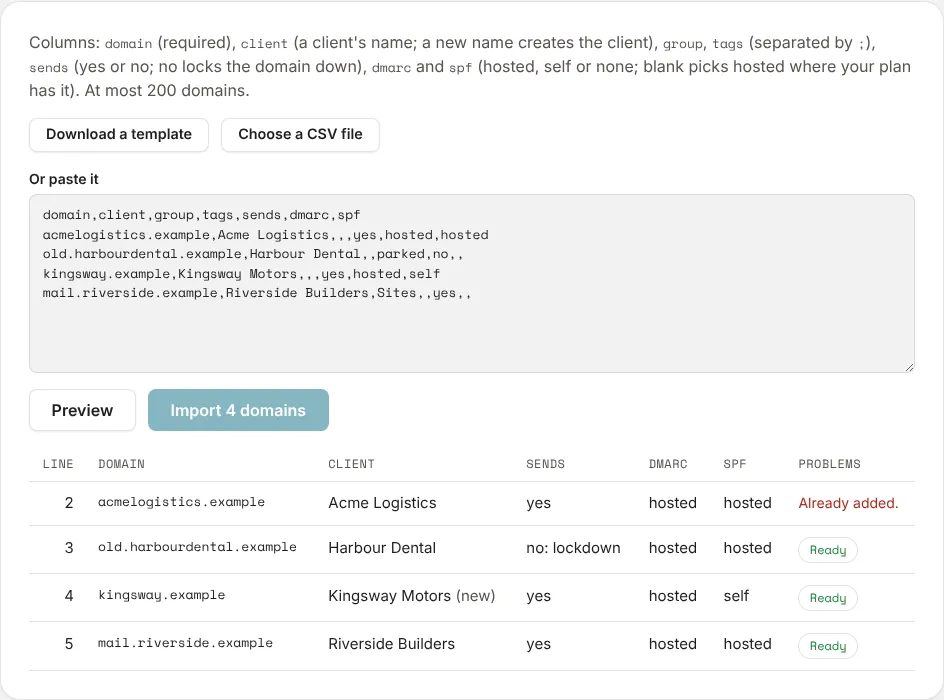Click the hosted DMARC value for Riverside Builders
944x700 pixels.
tap(672, 644)
